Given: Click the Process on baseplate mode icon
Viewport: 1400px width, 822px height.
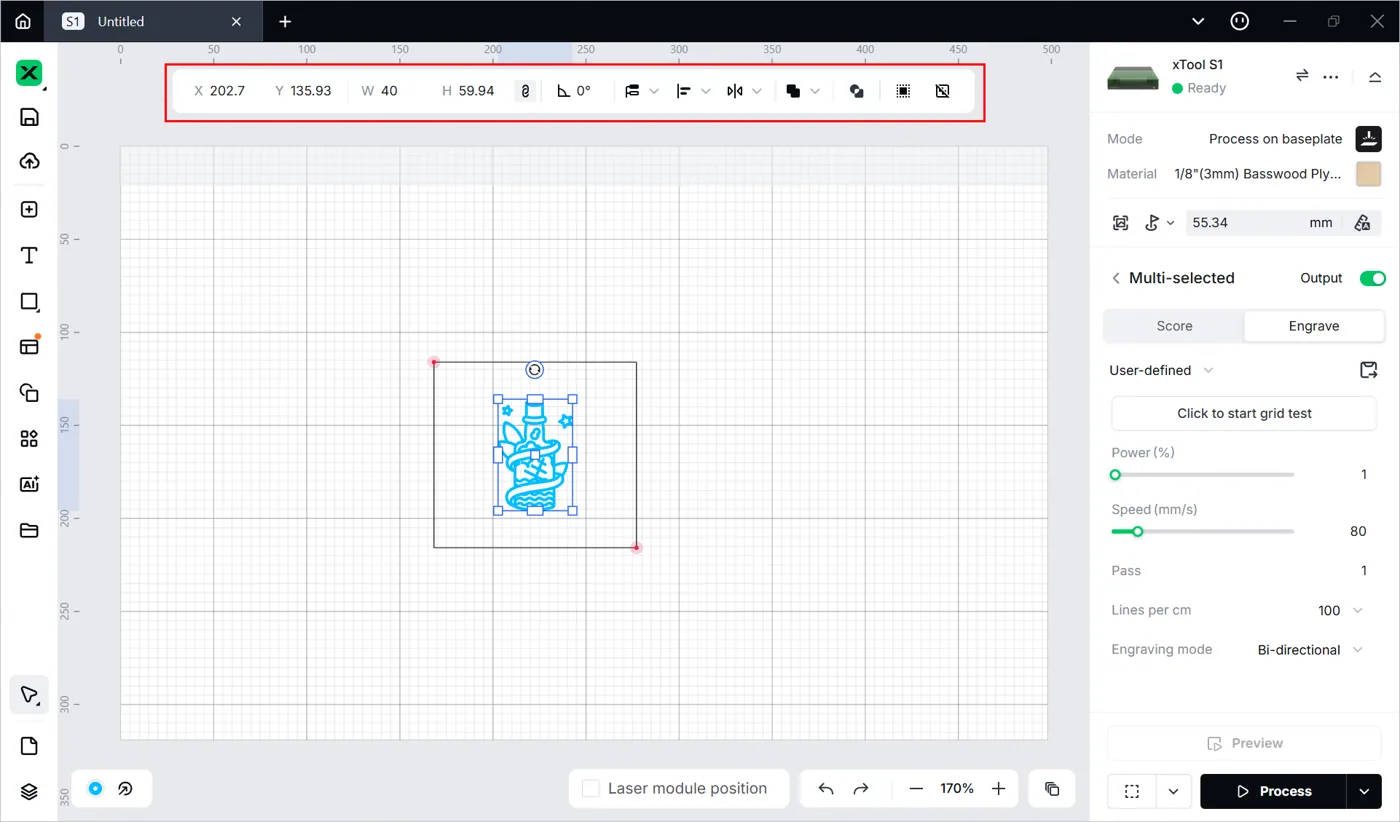Looking at the screenshot, I should pyautogui.click(x=1368, y=139).
